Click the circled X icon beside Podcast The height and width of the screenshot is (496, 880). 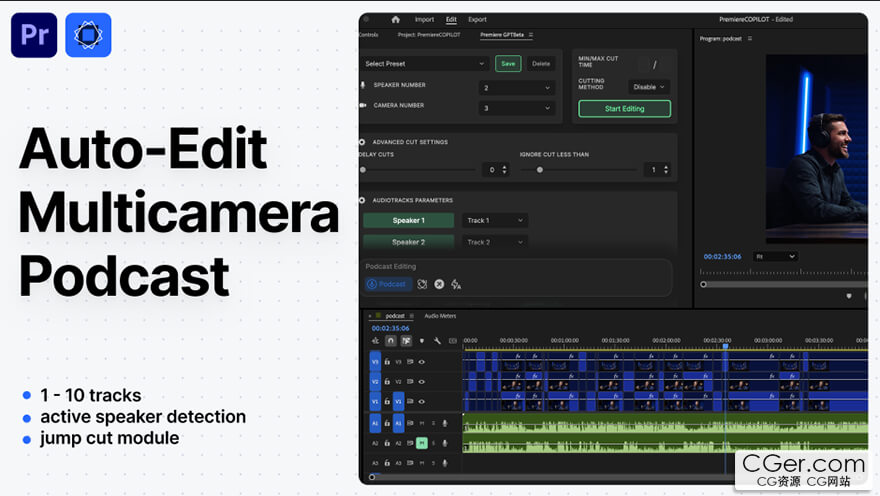pos(439,284)
